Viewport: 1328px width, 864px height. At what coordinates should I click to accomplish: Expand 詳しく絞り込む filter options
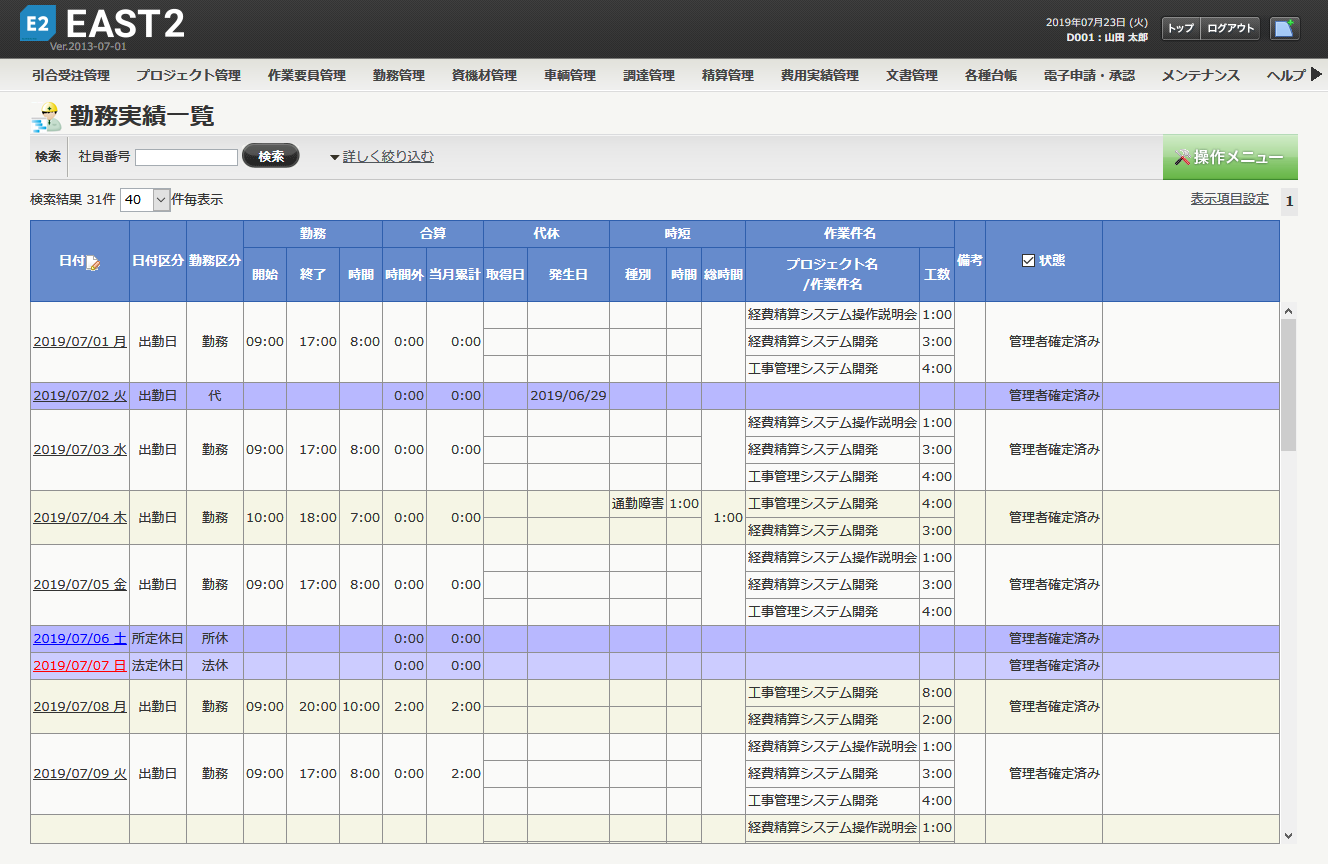[x=382, y=157]
